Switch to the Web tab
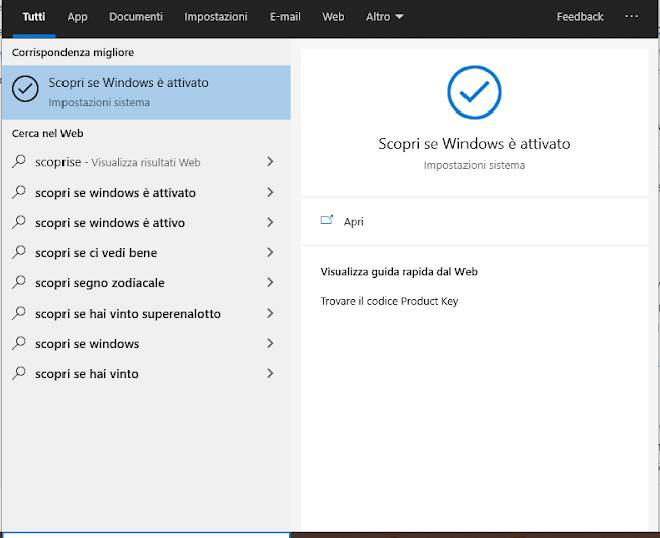Viewport: 660px width, 538px height. coord(333,17)
